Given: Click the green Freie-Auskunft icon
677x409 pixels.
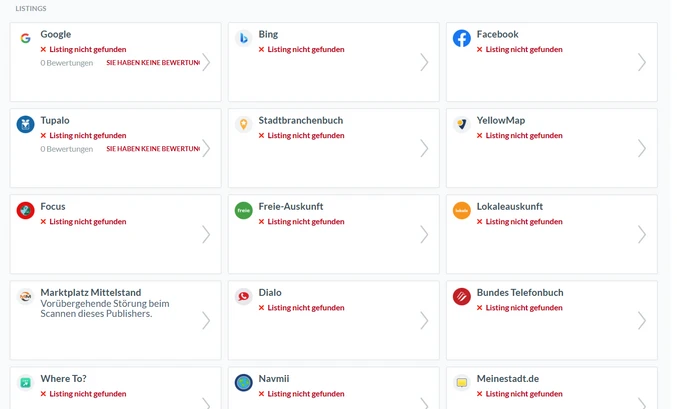Looking at the screenshot, I should click(x=243, y=211).
